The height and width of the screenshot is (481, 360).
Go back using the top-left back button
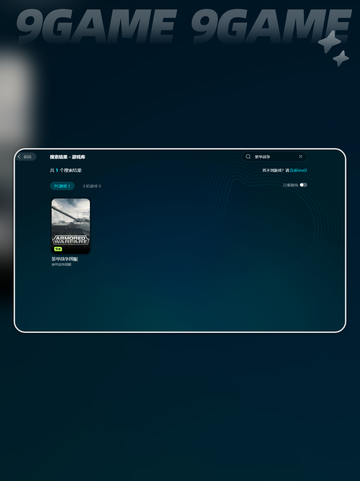(26, 157)
